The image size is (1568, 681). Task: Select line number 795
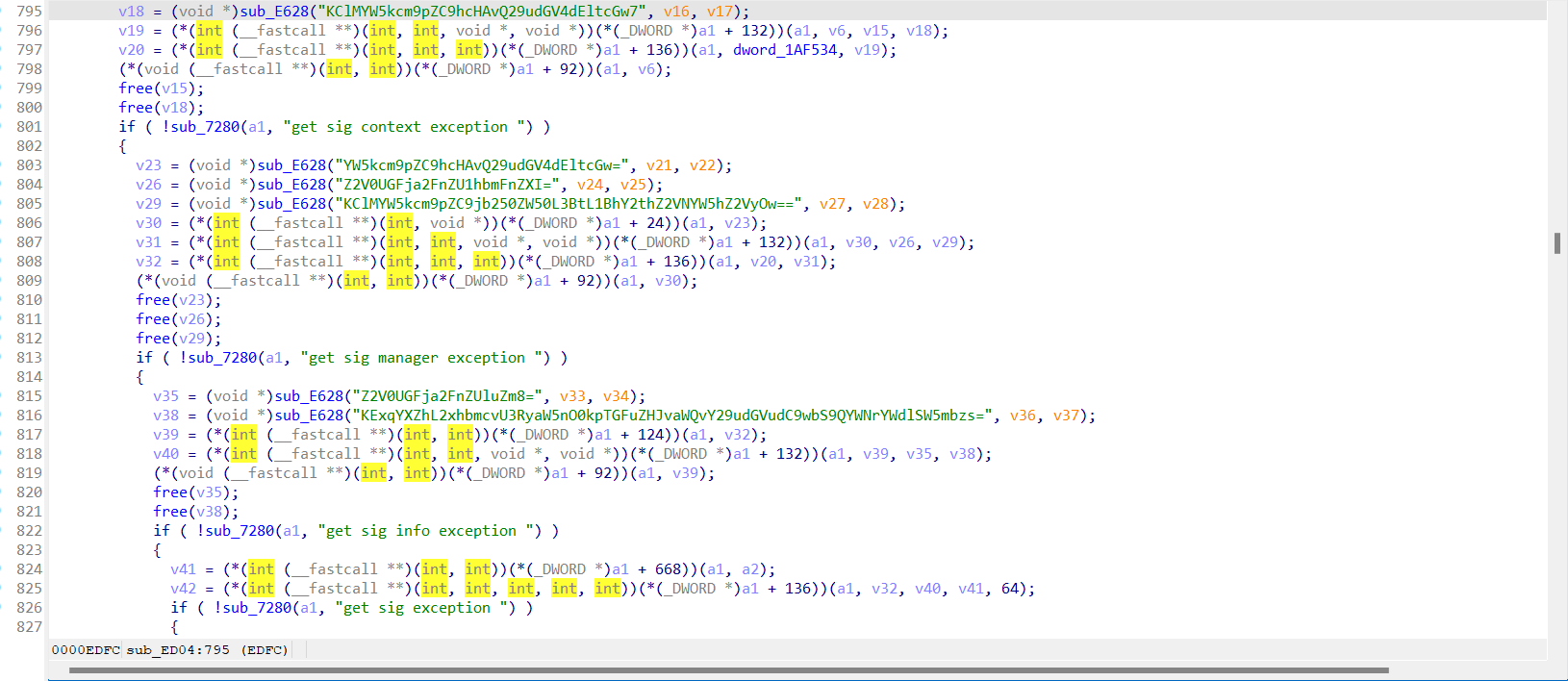[x=29, y=12]
